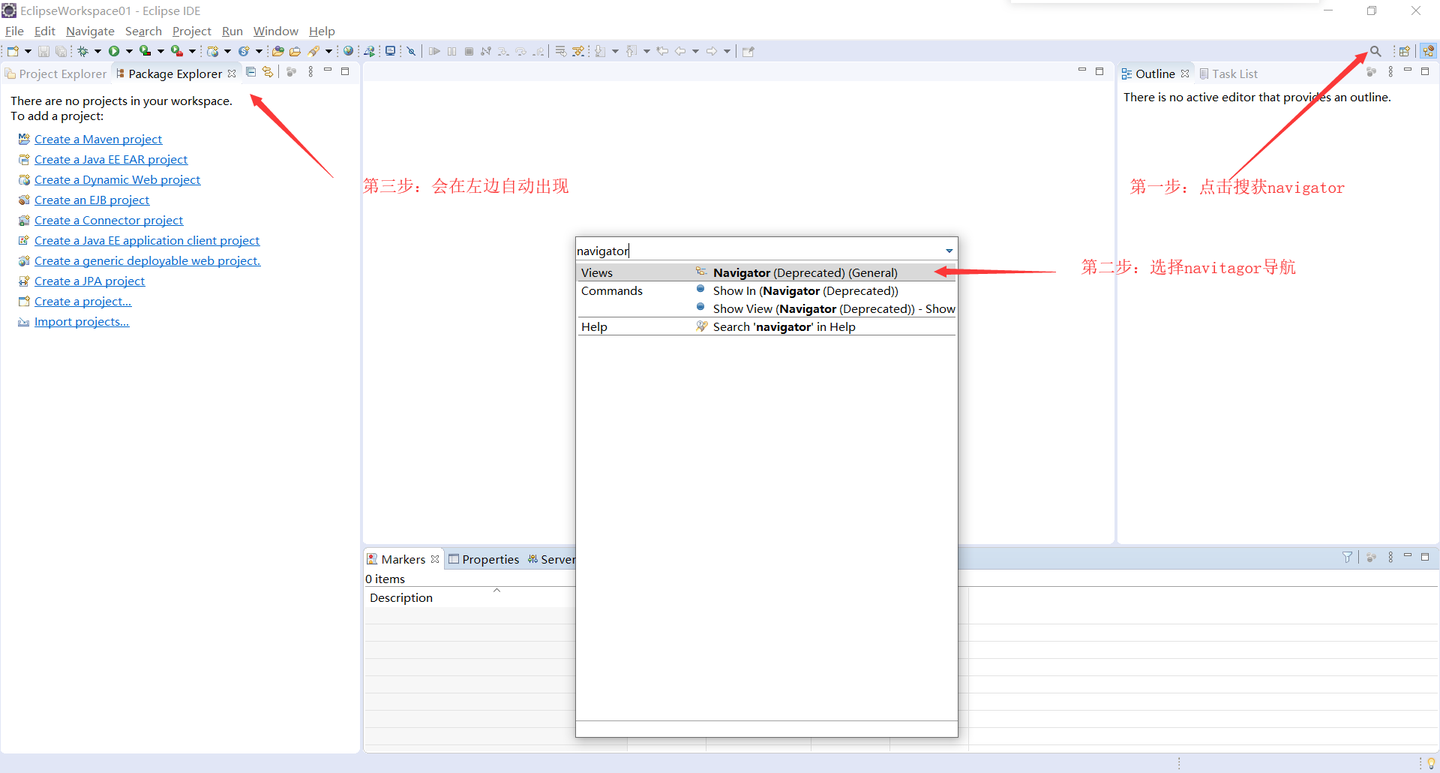Click the Run toolbar icon
1440x773 pixels.
click(115, 50)
